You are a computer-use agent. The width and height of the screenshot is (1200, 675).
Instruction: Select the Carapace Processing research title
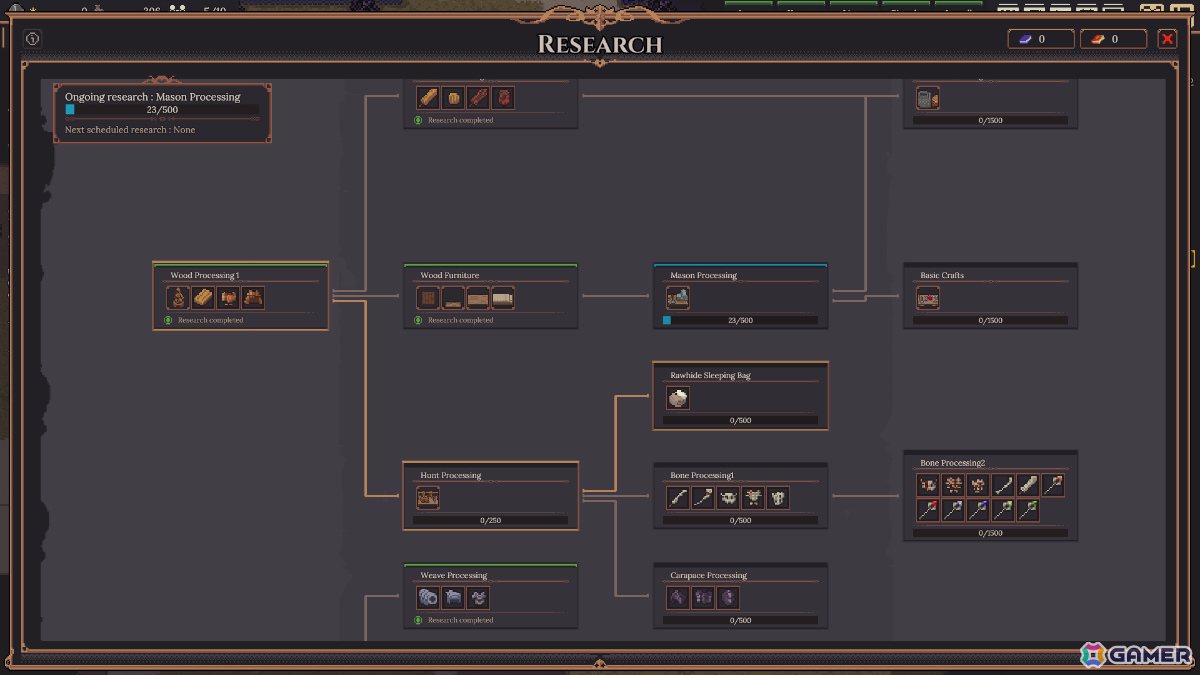[708, 576]
